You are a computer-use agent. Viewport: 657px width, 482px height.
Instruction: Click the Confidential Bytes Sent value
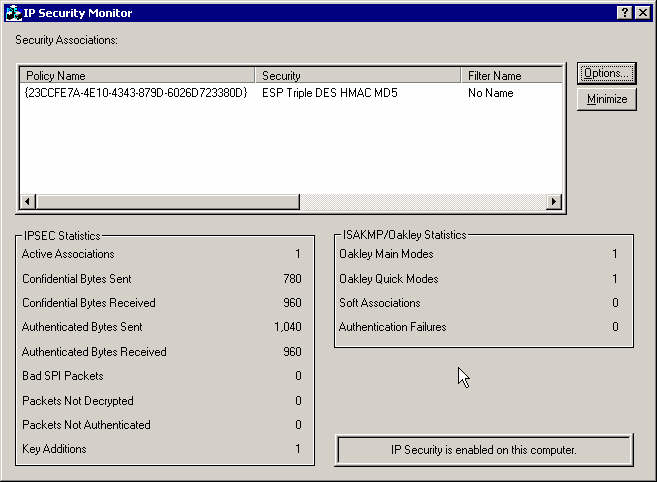click(x=292, y=279)
